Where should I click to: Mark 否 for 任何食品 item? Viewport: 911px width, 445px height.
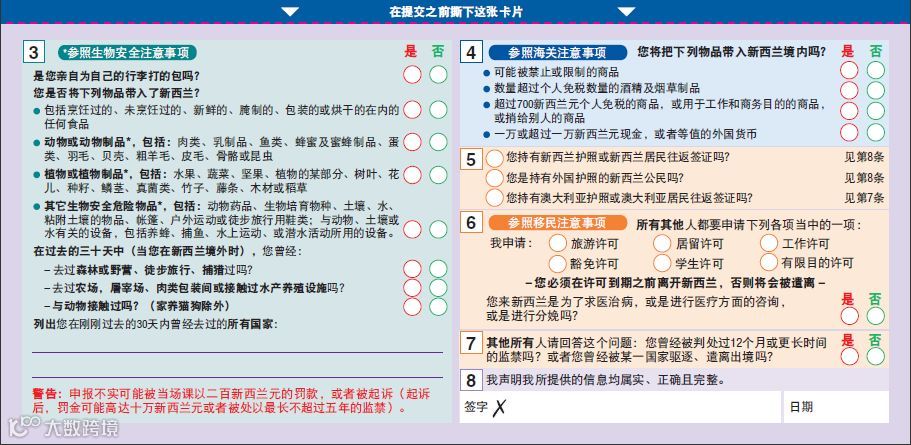439,109
